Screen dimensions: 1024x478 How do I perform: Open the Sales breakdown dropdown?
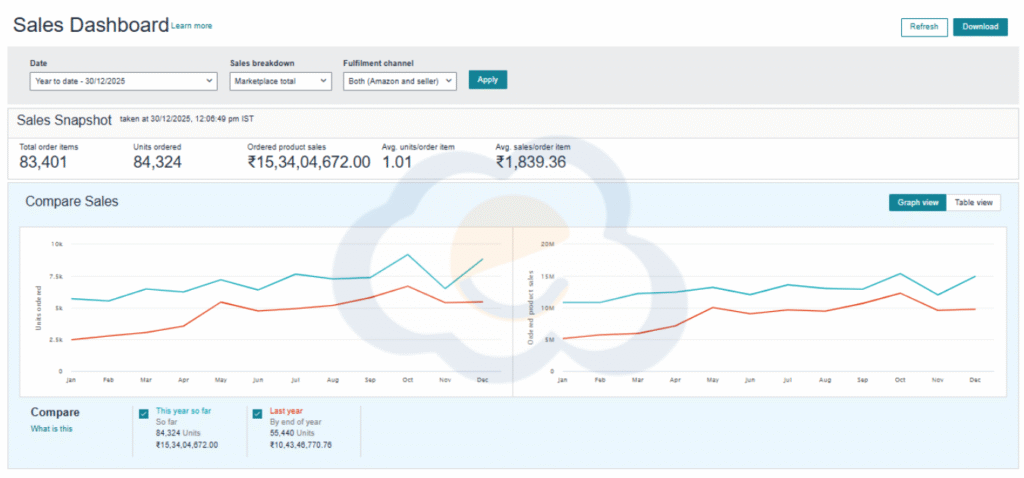(x=280, y=80)
